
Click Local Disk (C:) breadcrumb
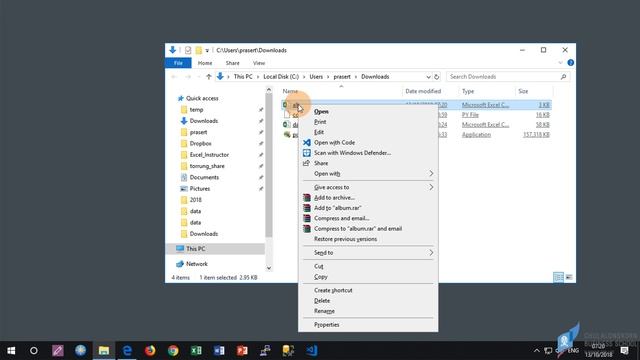point(281,77)
